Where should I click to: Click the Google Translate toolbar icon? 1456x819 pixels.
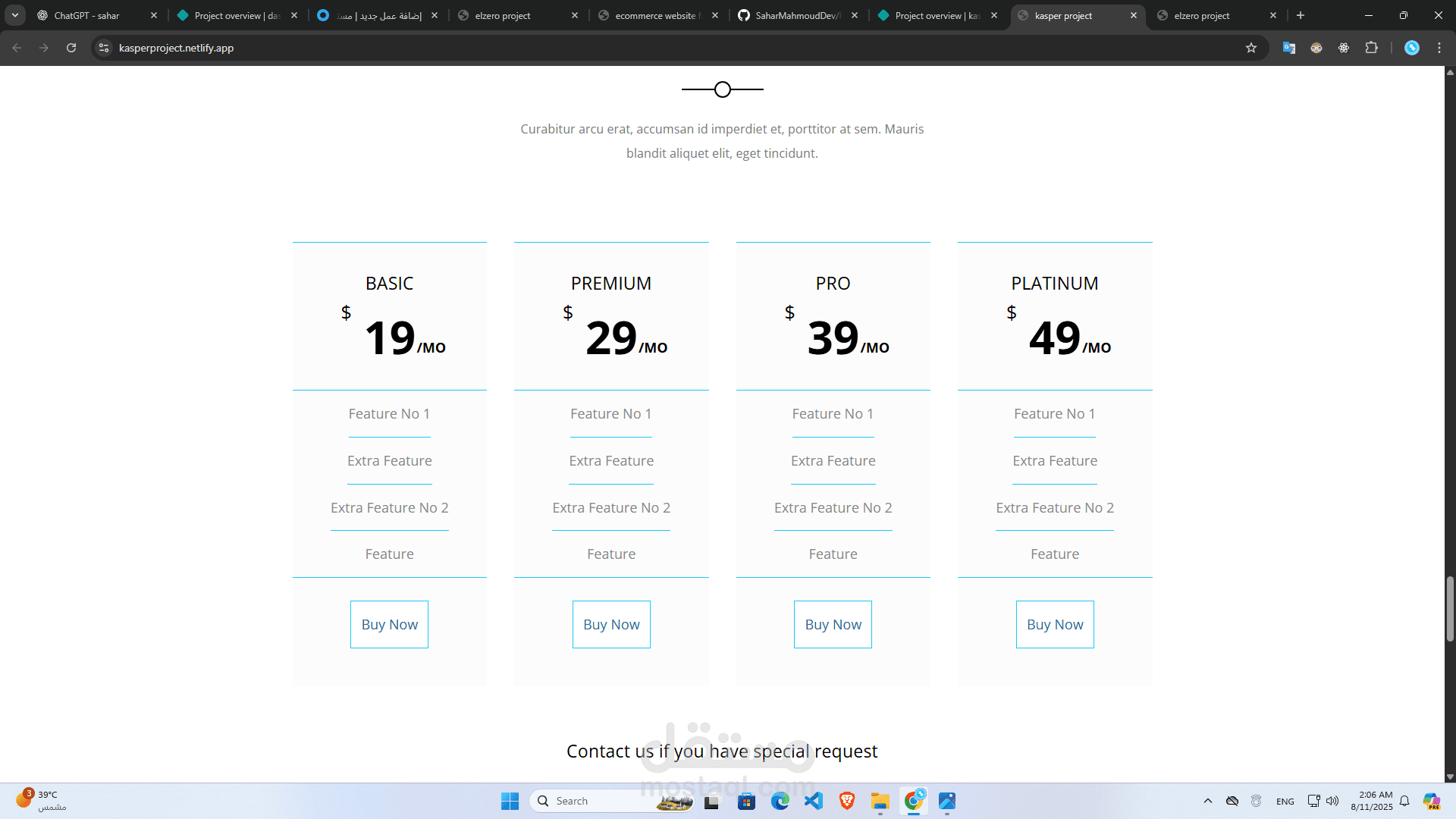tap(1288, 48)
